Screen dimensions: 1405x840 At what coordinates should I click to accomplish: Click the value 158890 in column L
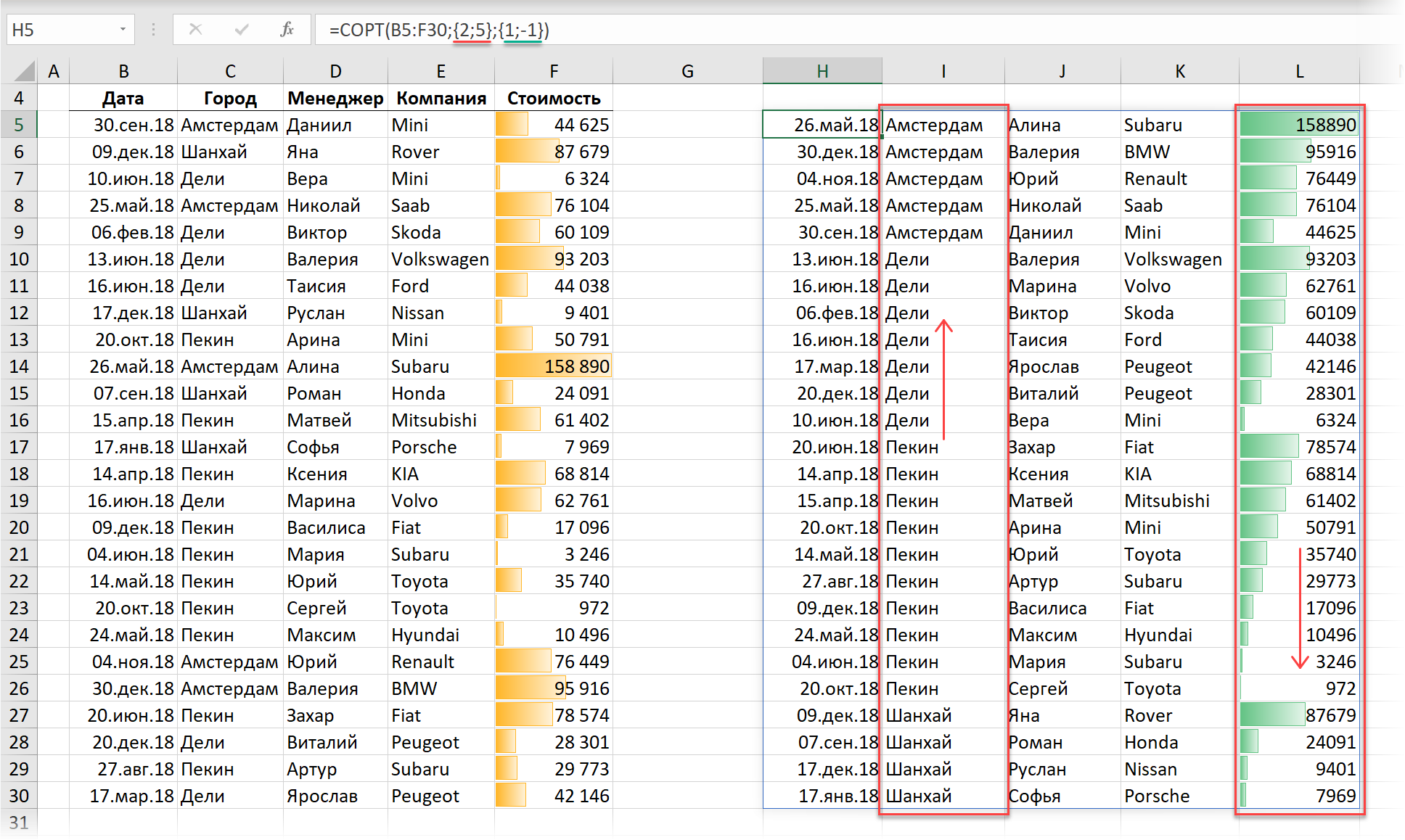click(x=1299, y=125)
